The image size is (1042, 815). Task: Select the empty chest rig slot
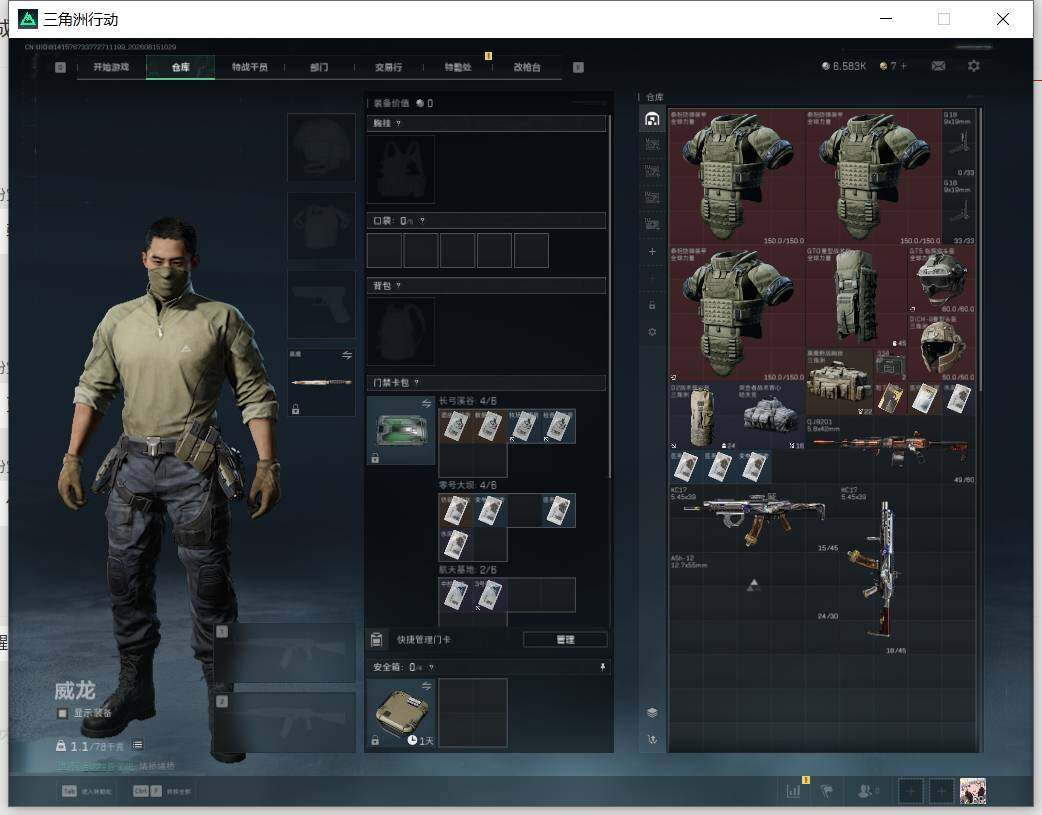(x=401, y=170)
